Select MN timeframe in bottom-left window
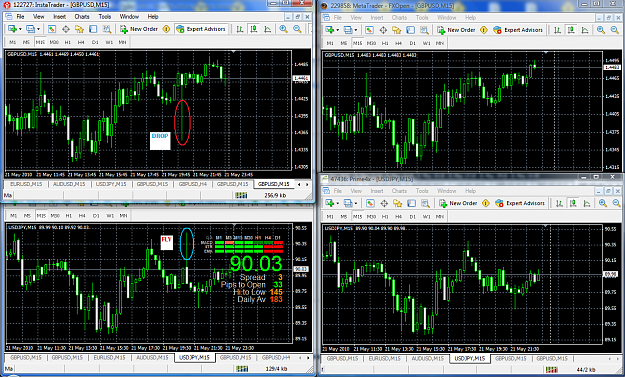Screen dimensions: 625x377 pos(123,215)
